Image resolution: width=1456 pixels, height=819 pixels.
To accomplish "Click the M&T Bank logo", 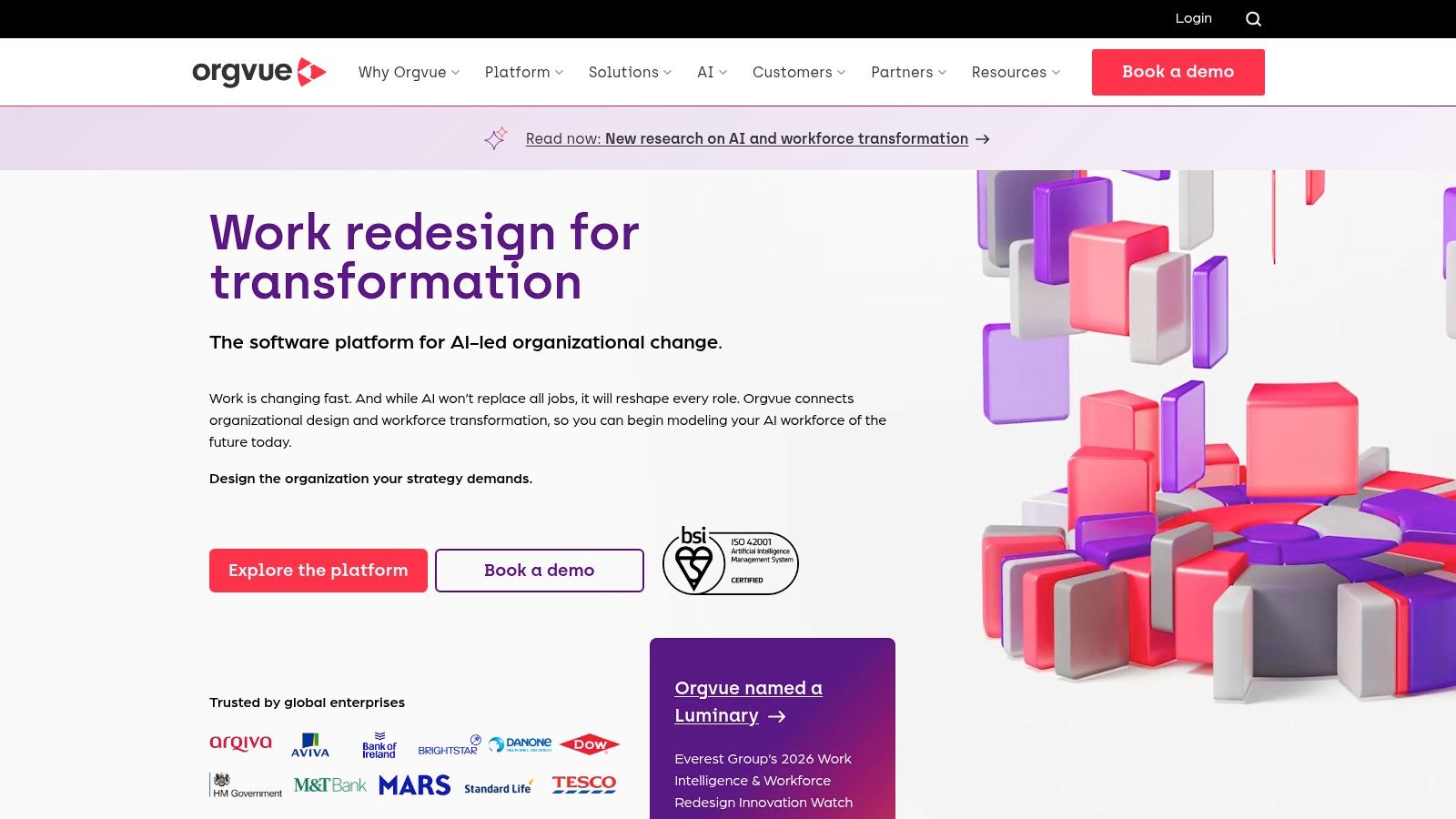I will pos(329,785).
